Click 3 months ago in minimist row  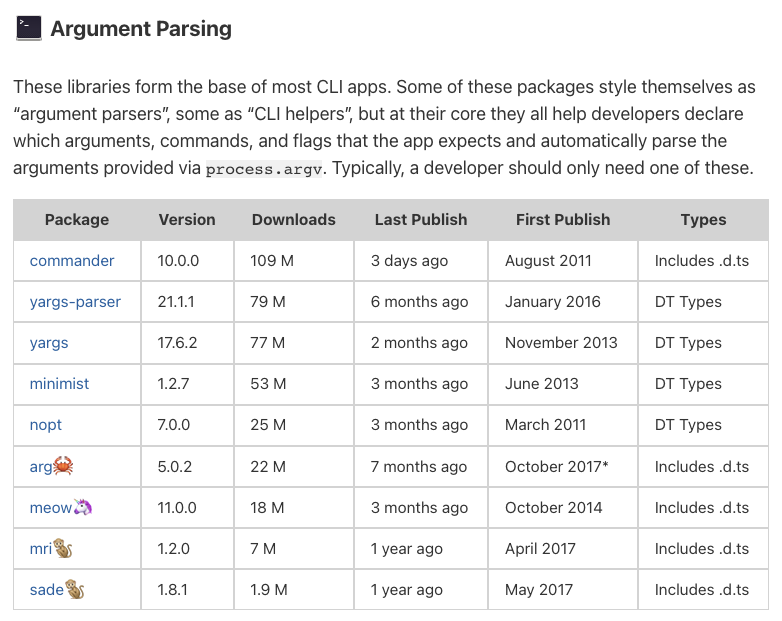[419, 384]
